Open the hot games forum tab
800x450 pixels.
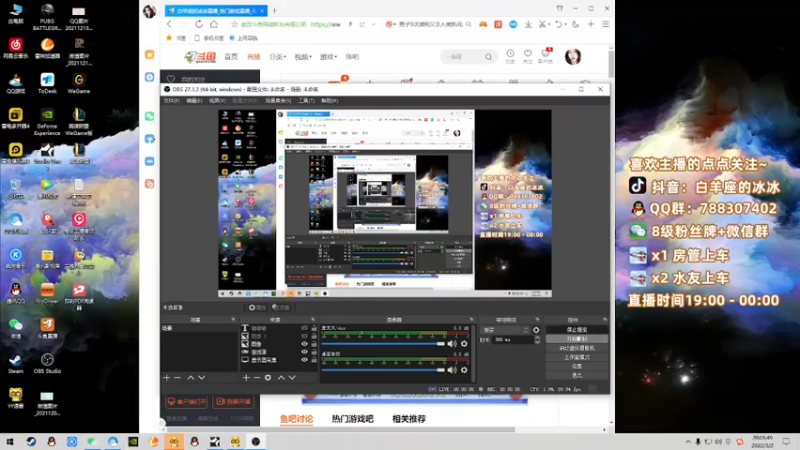coord(353,419)
